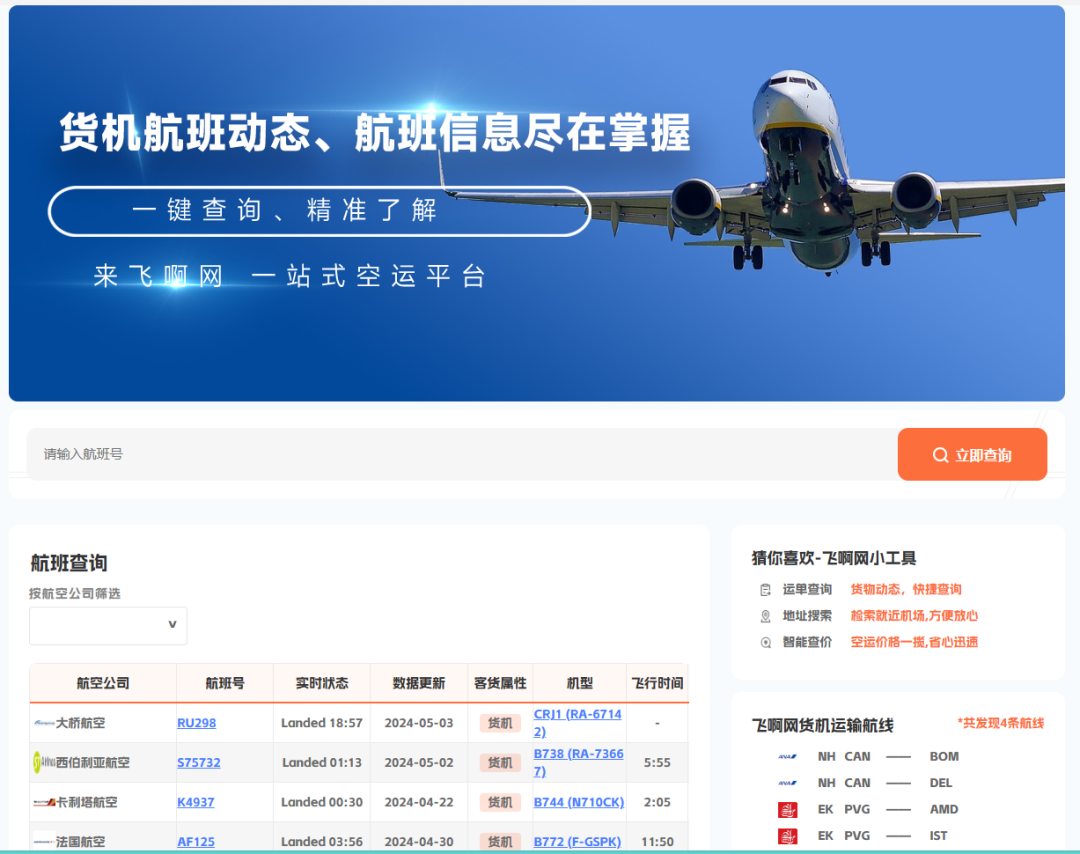Focus the 请输入航班号 flight number field
Viewport: 1080px width, 854px height.
pyautogui.click(x=461, y=455)
